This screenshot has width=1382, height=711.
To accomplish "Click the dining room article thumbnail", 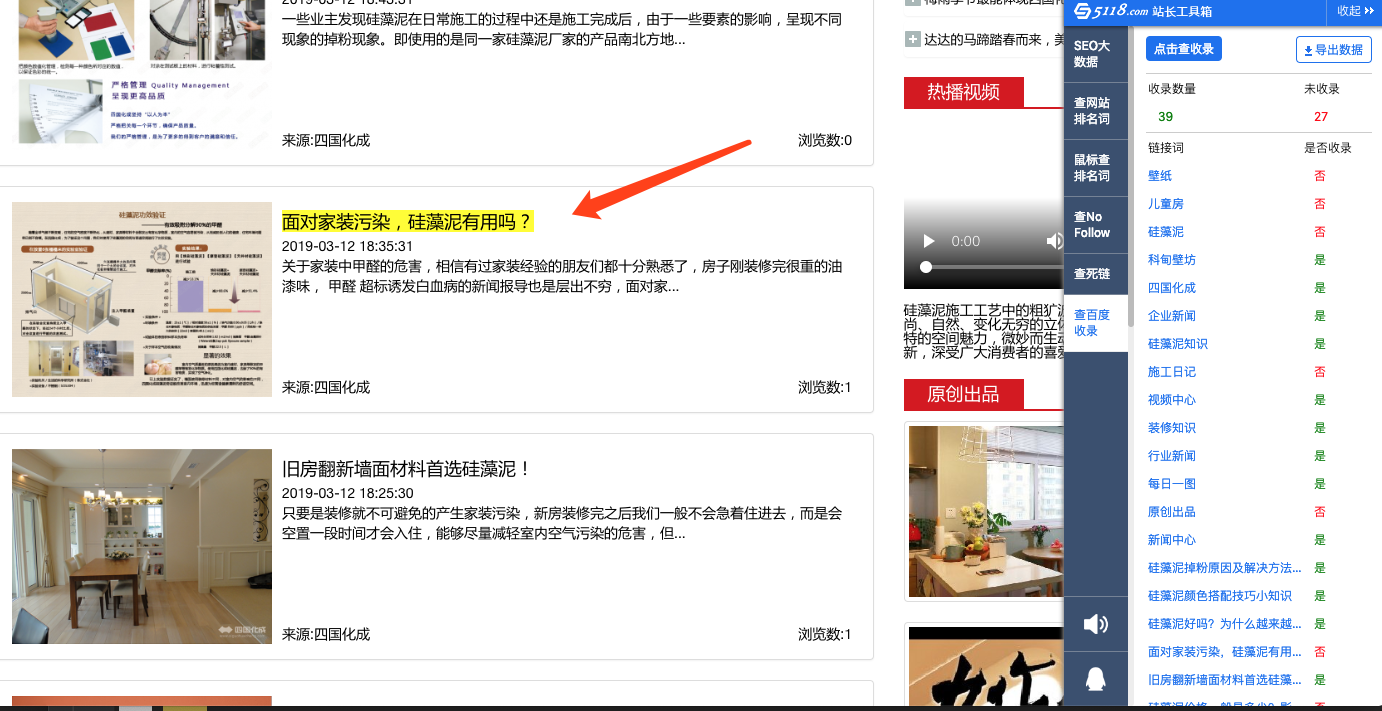I will point(142,546).
